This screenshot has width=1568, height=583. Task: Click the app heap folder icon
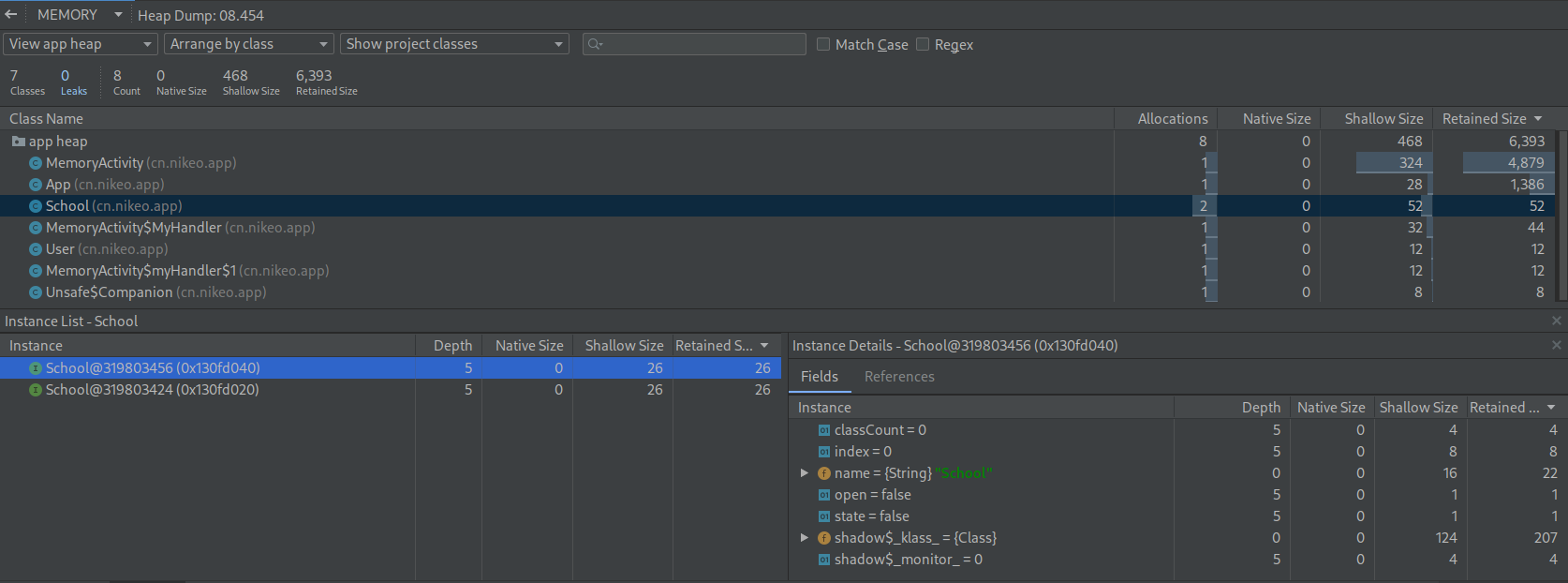point(18,142)
